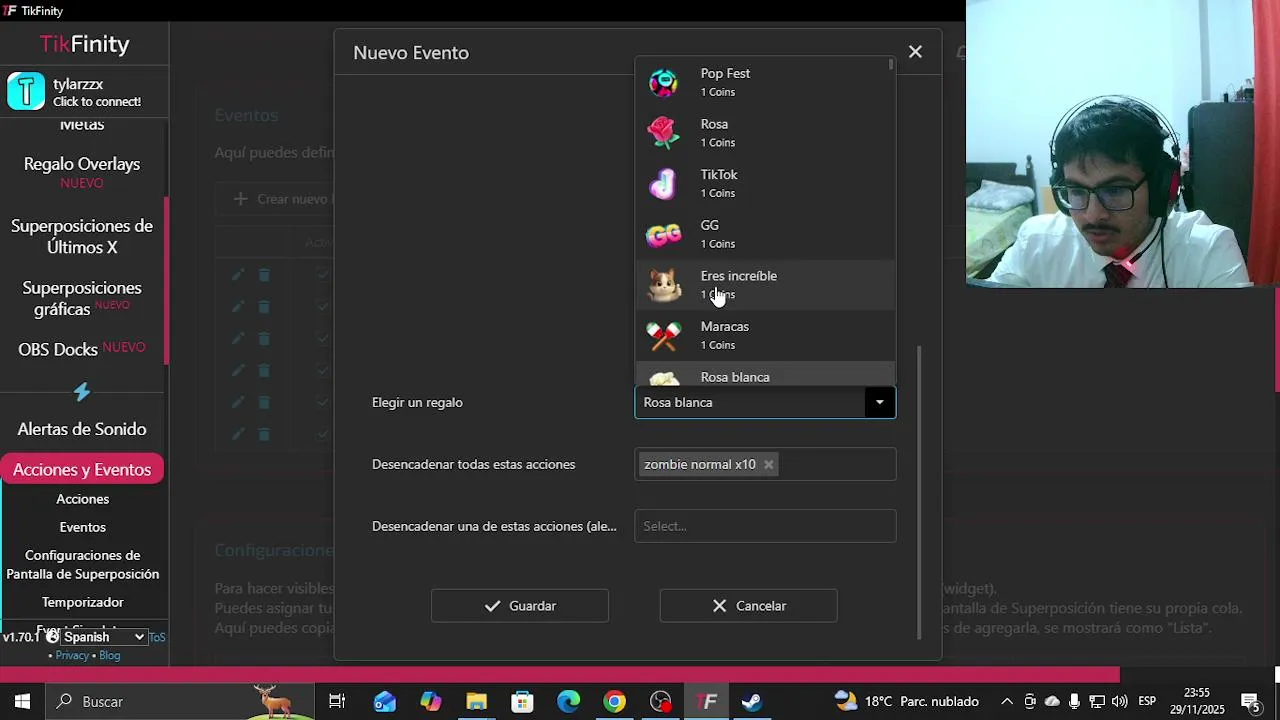Image resolution: width=1280 pixels, height=720 pixels.
Task: Open the random actions Select... field
Action: pyautogui.click(x=765, y=526)
